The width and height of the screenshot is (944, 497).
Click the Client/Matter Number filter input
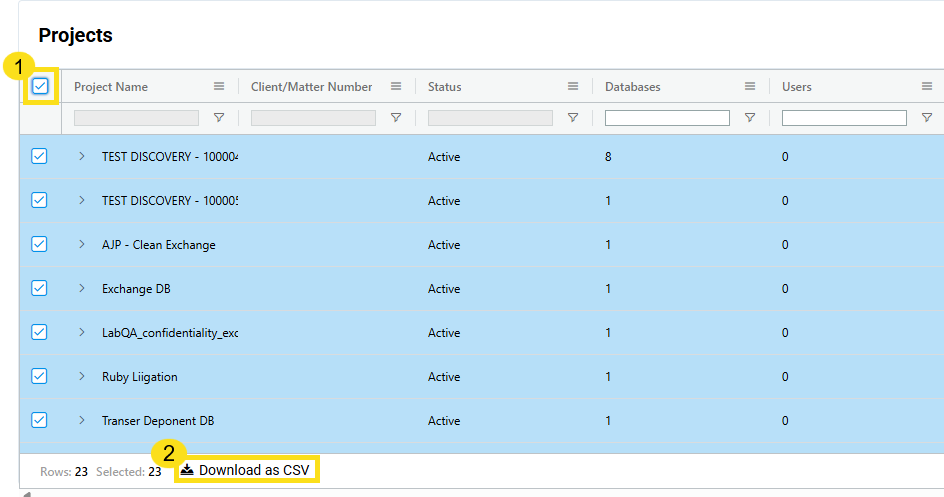click(313, 118)
